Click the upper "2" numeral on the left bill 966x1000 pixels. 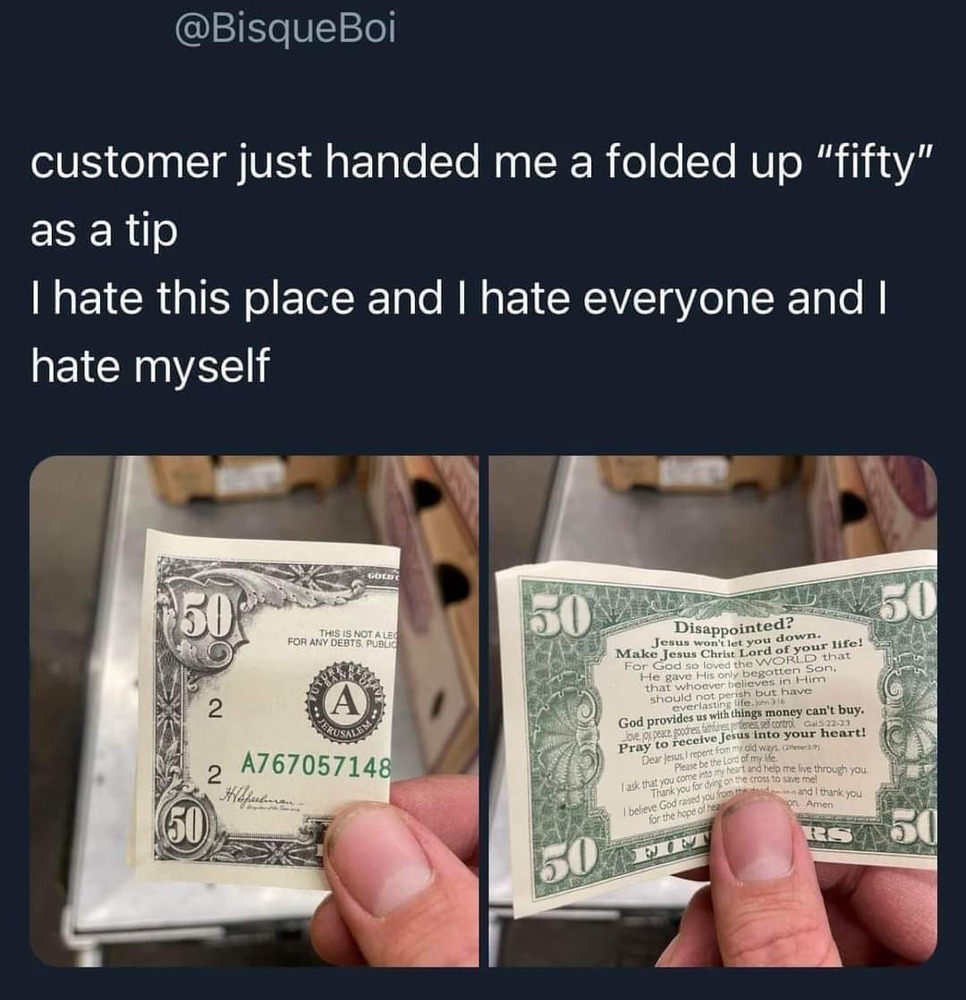point(216,708)
